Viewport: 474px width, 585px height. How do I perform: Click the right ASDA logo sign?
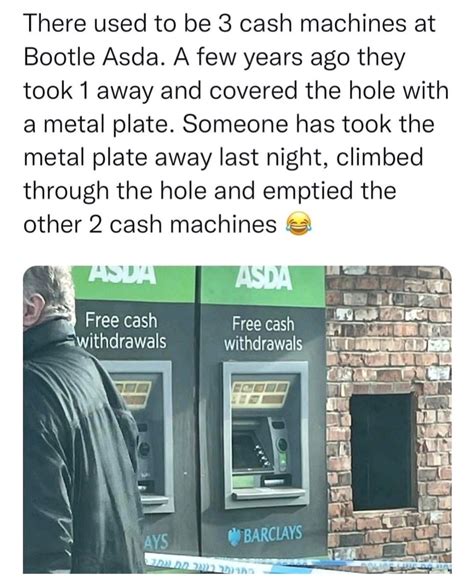pyautogui.click(x=265, y=279)
